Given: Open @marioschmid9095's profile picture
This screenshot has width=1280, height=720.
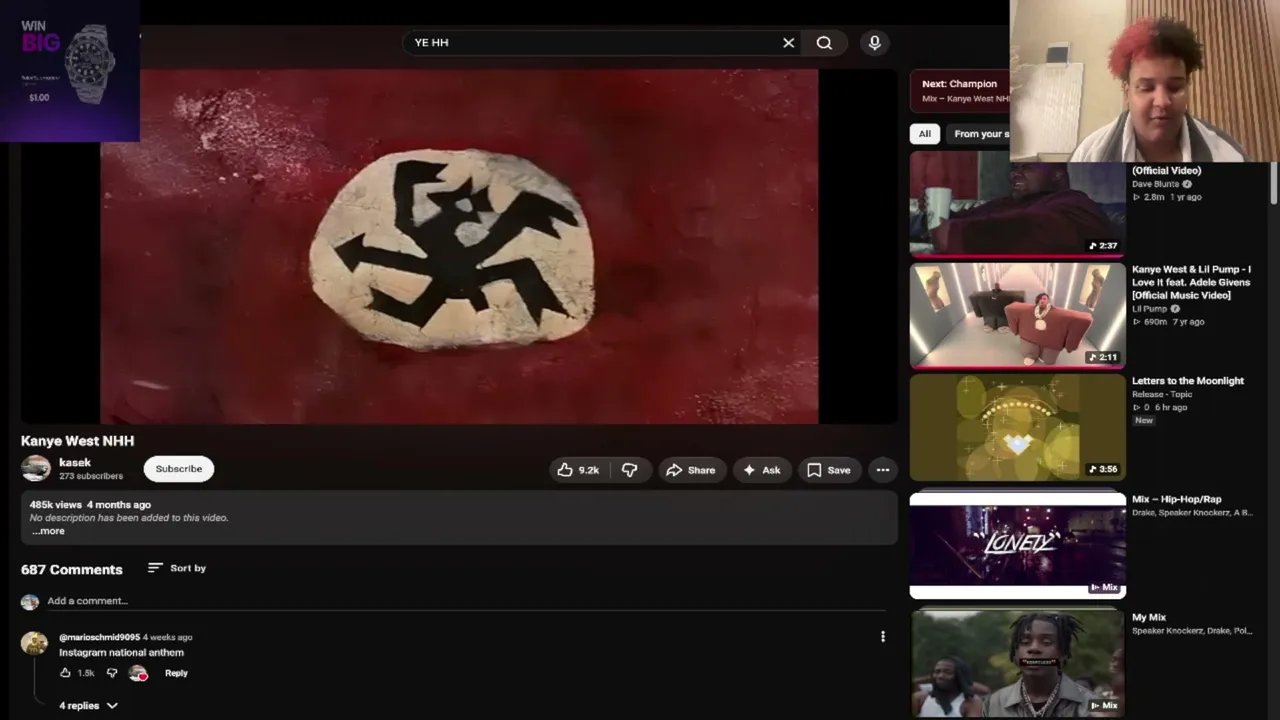Looking at the screenshot, I should (x=34, y=643).
